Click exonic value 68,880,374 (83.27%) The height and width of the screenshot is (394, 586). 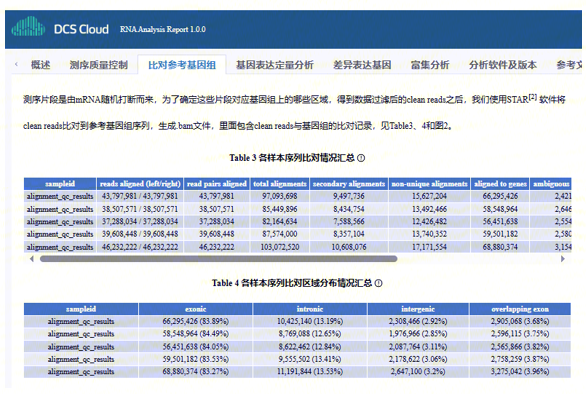coord(195,372)
